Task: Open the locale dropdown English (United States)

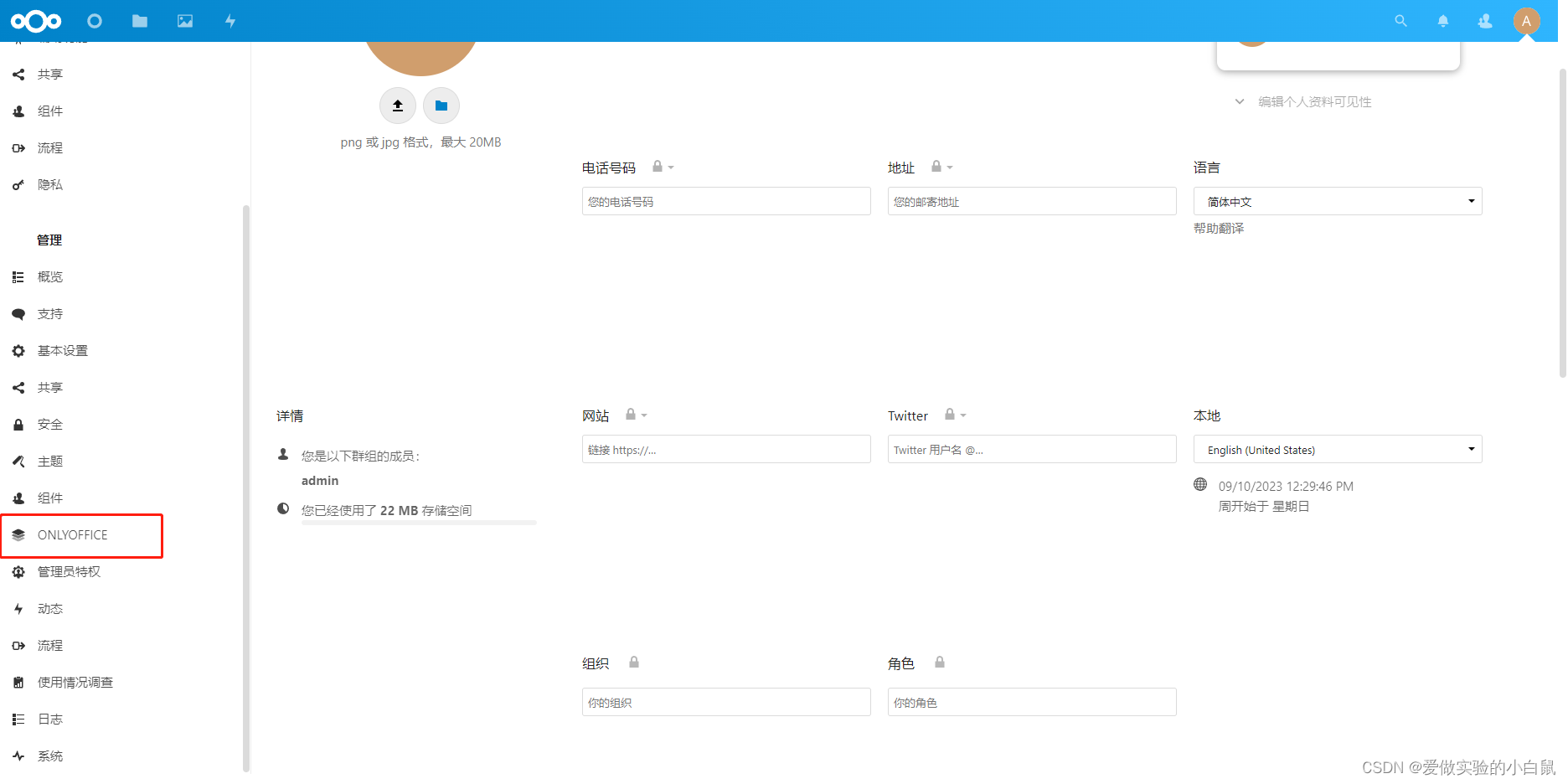Action: (1338, 449)
